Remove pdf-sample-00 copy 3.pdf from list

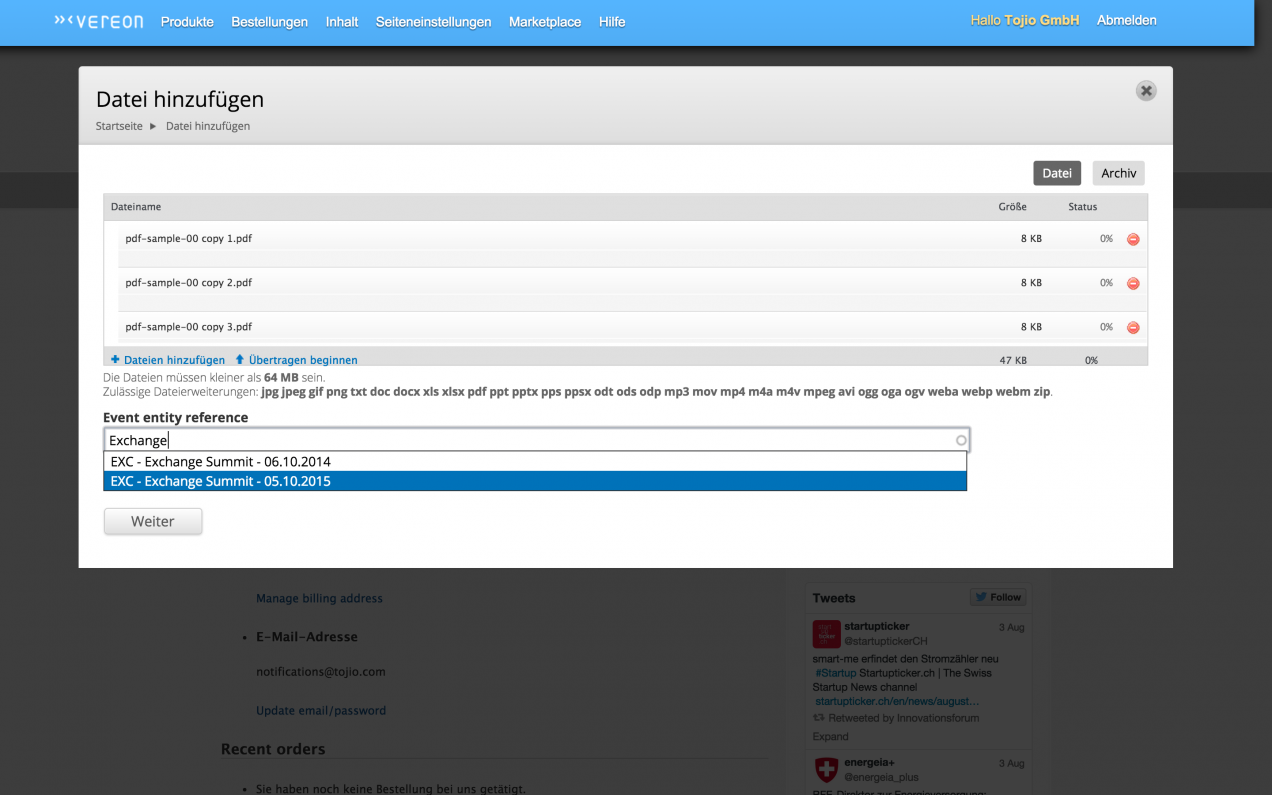pyautogui.click(x=1133, y=327)
